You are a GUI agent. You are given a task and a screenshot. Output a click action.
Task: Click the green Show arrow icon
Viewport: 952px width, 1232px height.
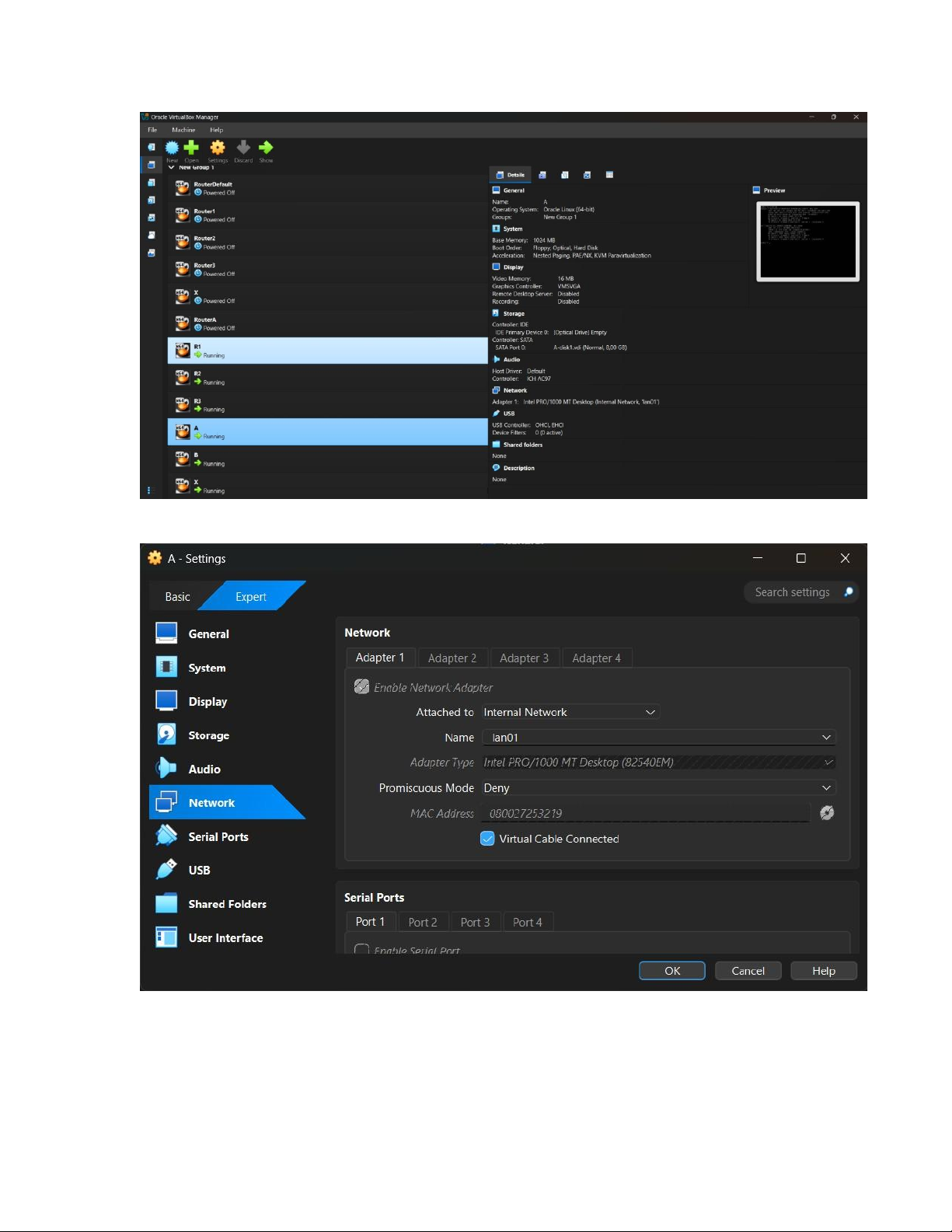[266, 148]
